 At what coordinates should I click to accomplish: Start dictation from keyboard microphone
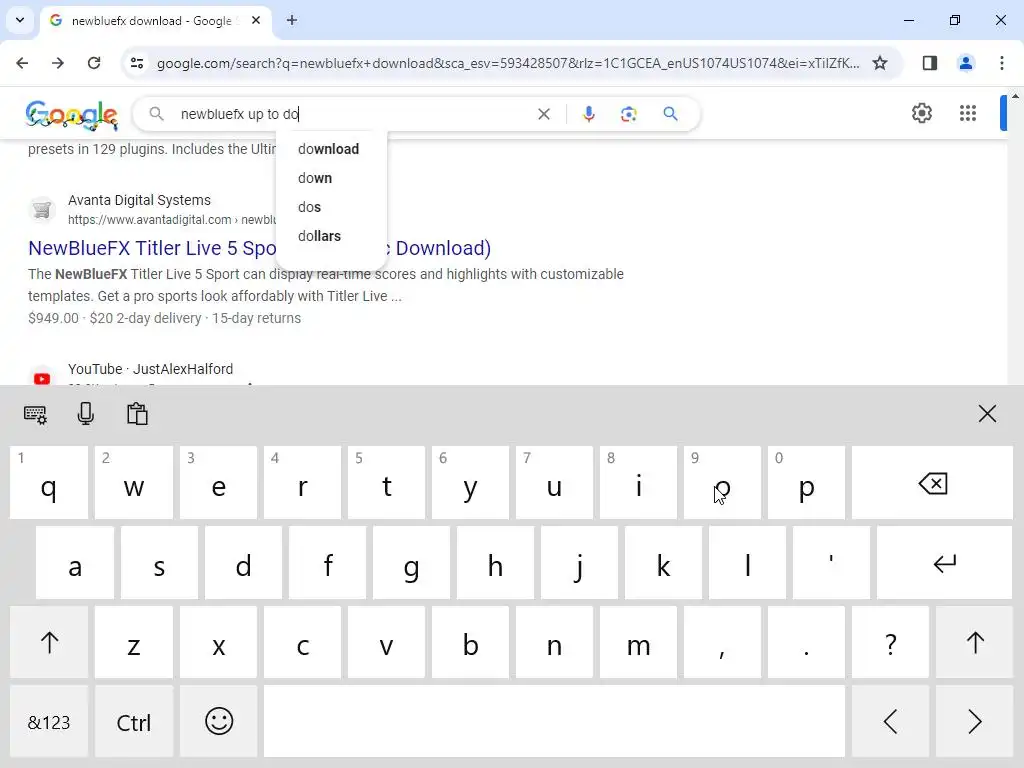click(x=86, y=414)
